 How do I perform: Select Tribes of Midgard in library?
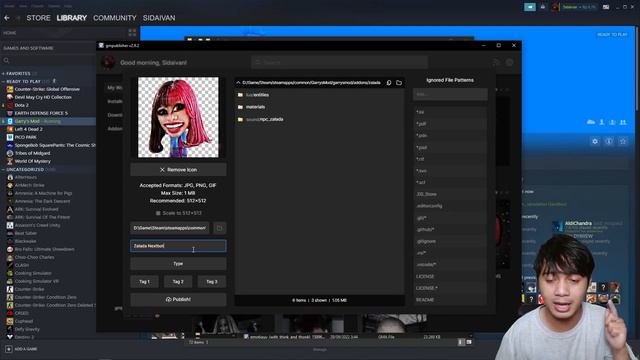click(32, 153)
